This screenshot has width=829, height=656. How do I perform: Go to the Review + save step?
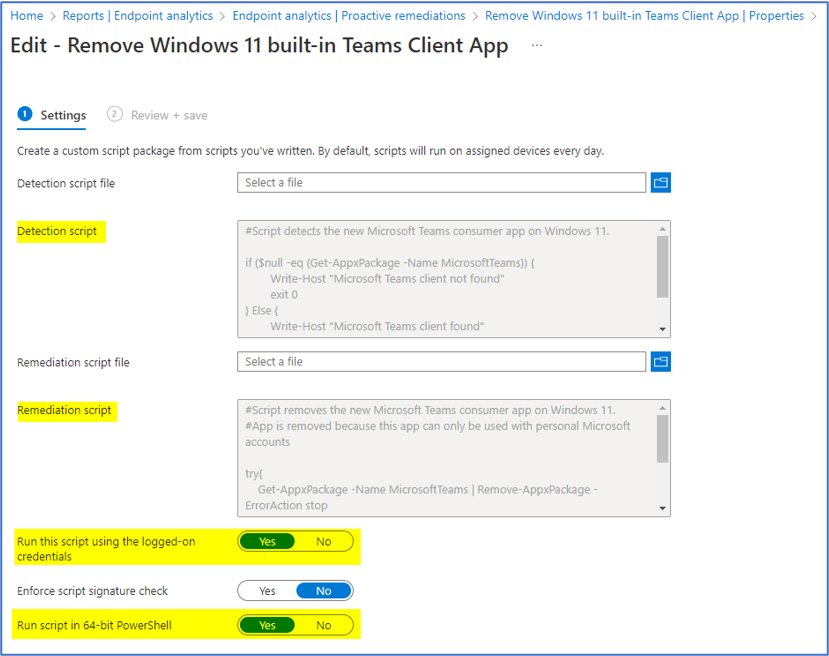[x=158, y=115]
